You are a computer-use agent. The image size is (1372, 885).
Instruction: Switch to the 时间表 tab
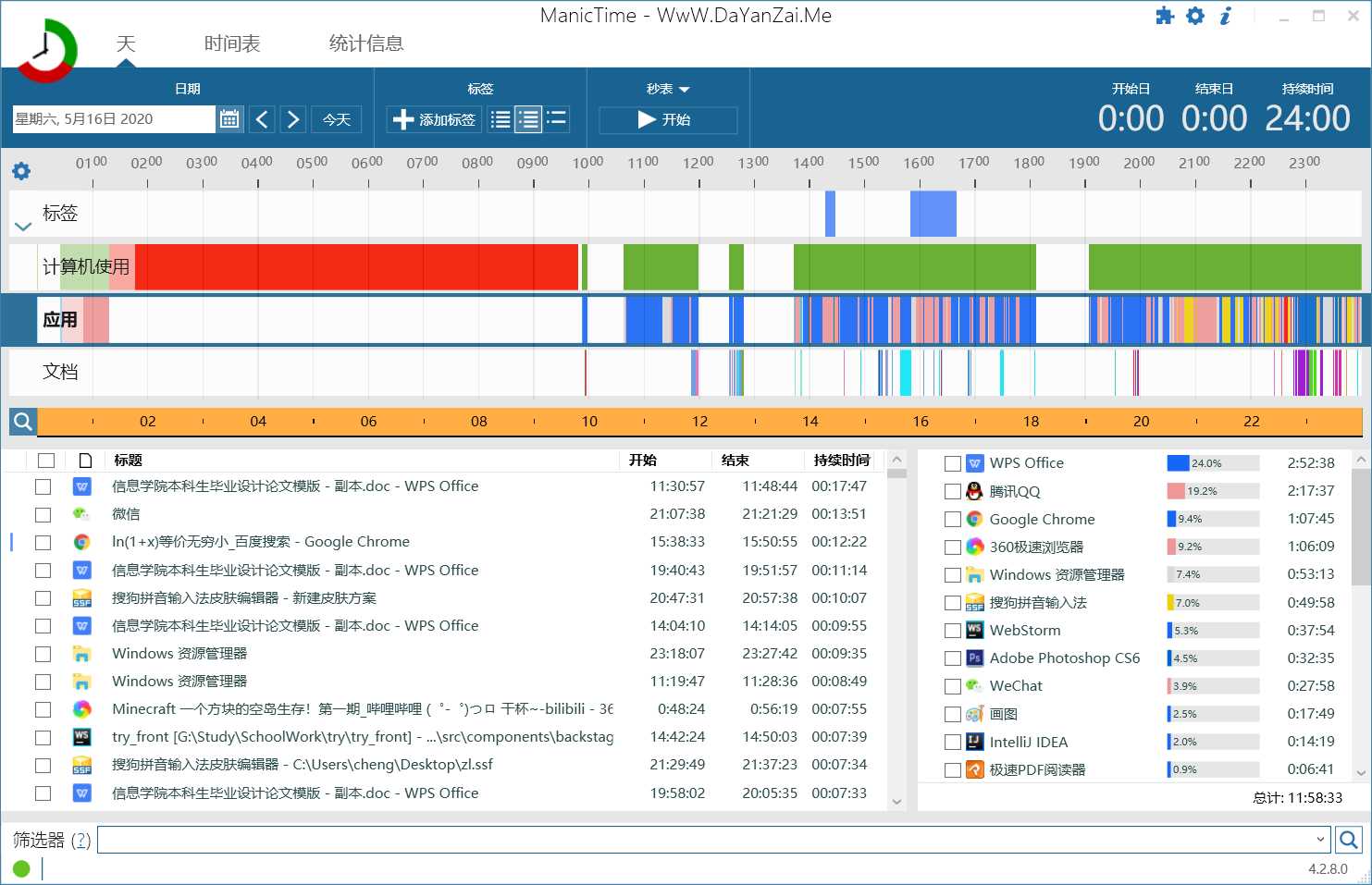[x=232, y=43]
